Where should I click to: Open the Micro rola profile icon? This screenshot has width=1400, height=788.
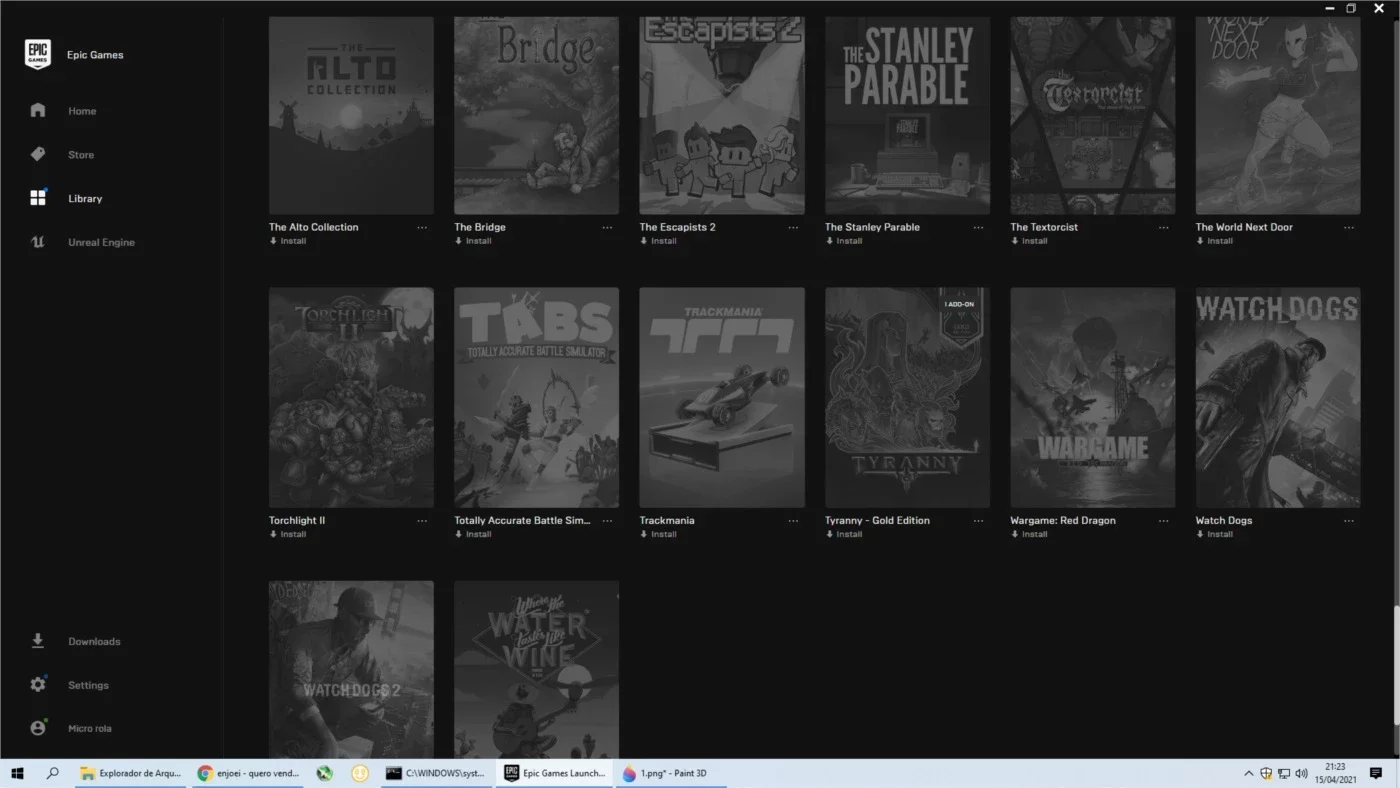coord(38,728)
